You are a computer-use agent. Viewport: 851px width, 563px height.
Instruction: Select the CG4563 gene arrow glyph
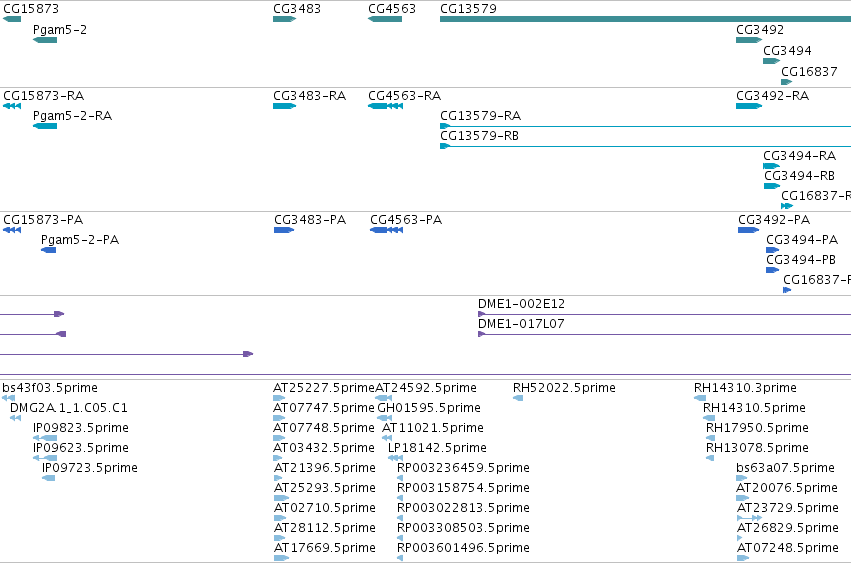(385, 19)
